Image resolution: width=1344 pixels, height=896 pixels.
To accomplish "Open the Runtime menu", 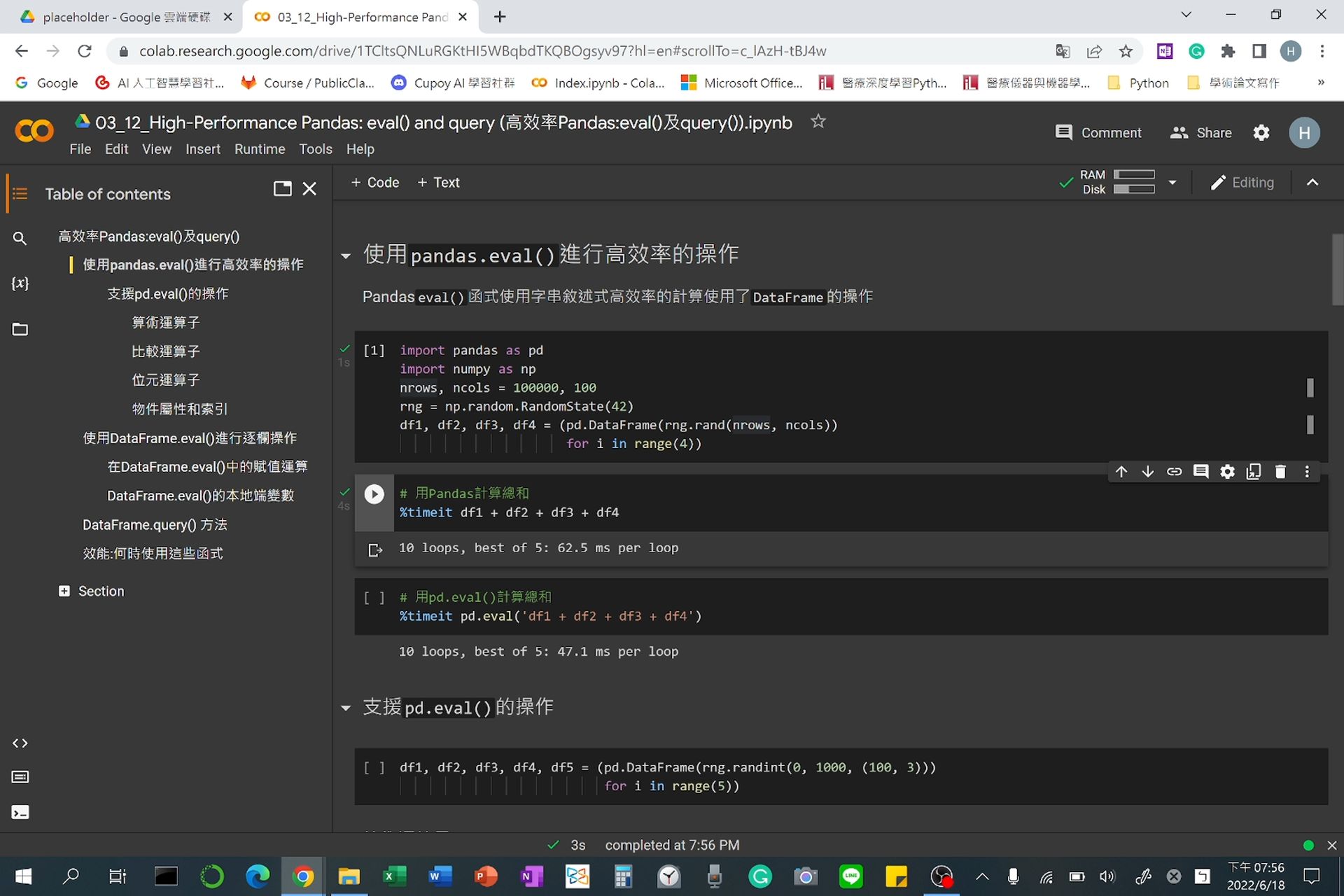I will coord(260,148).
